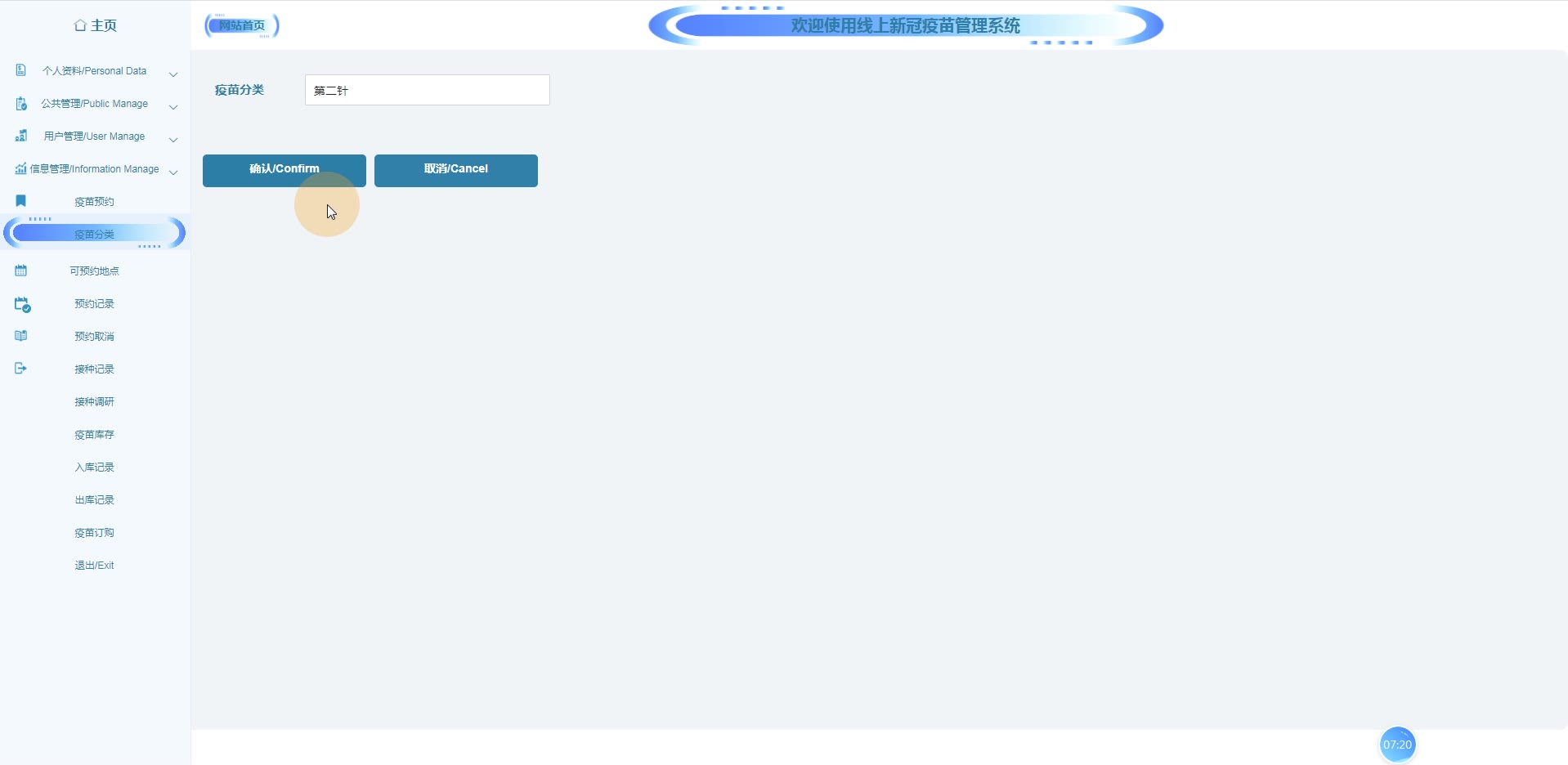
Task: Expand the 信息管理/Information Manage chevron
Action: pyautogui.click(x=173, y=172)
